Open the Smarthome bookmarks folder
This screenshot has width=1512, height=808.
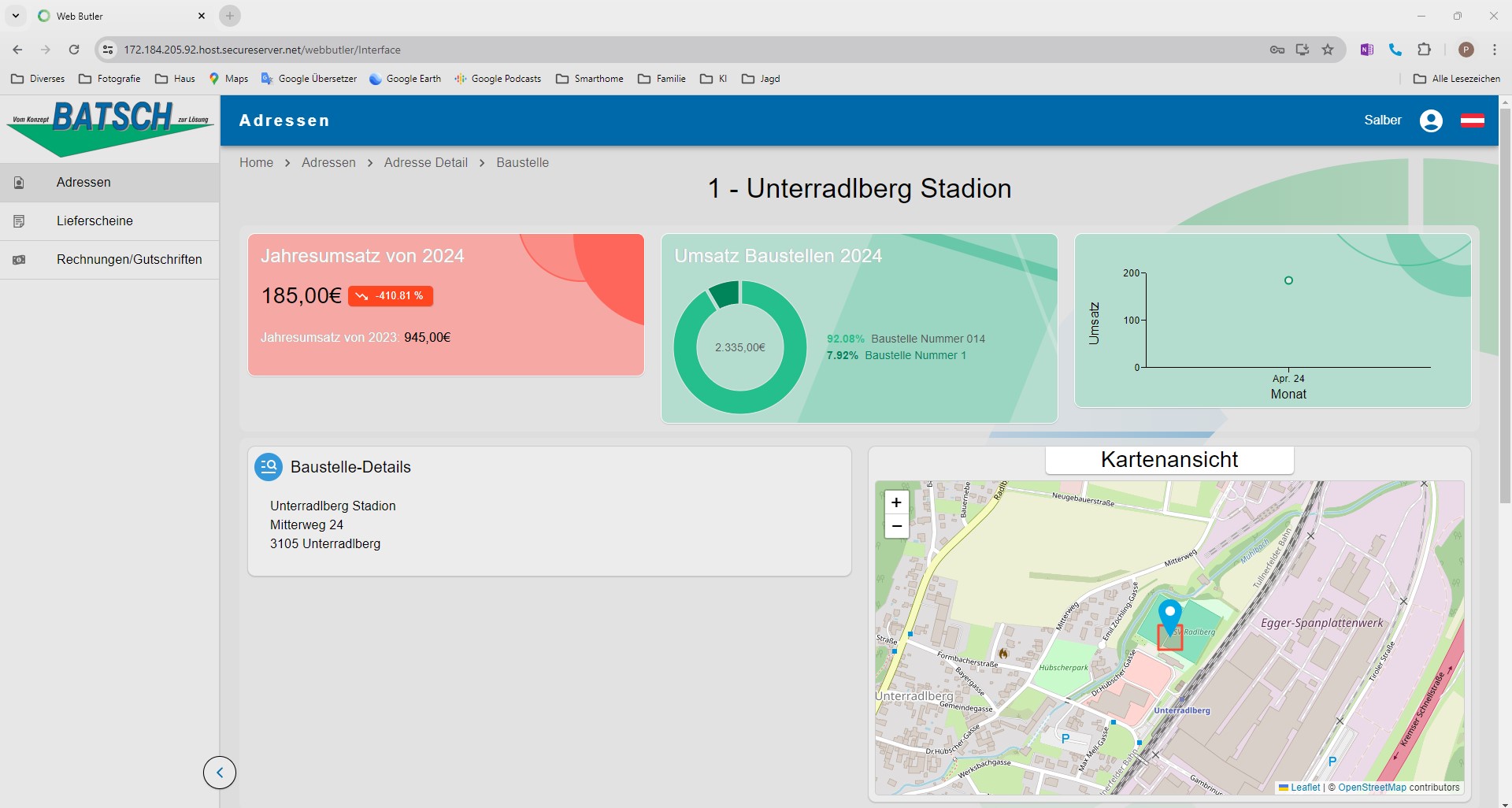coord(590,79)
